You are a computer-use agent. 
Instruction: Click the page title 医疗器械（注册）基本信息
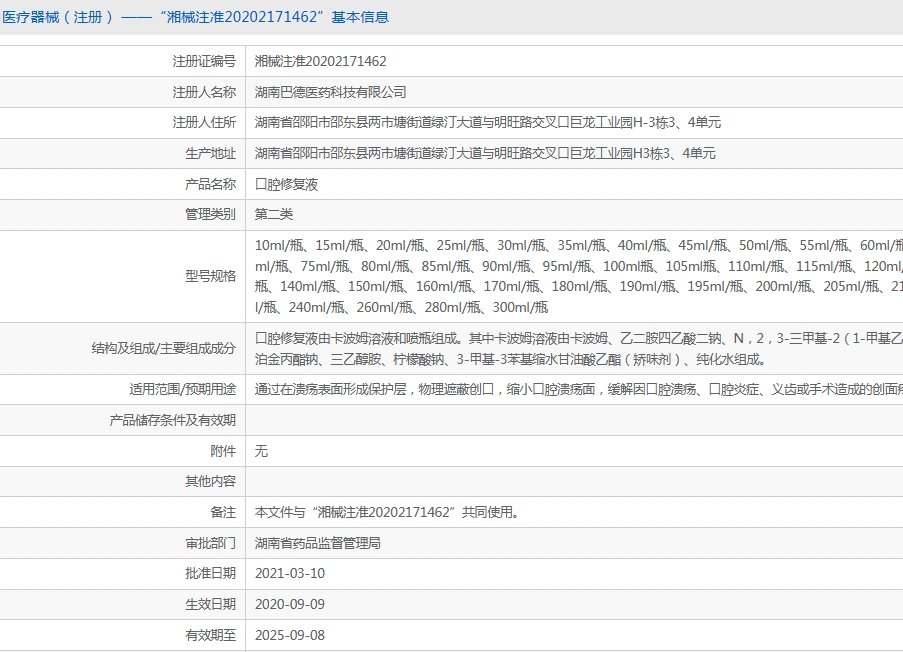click(x=195, y=17)
